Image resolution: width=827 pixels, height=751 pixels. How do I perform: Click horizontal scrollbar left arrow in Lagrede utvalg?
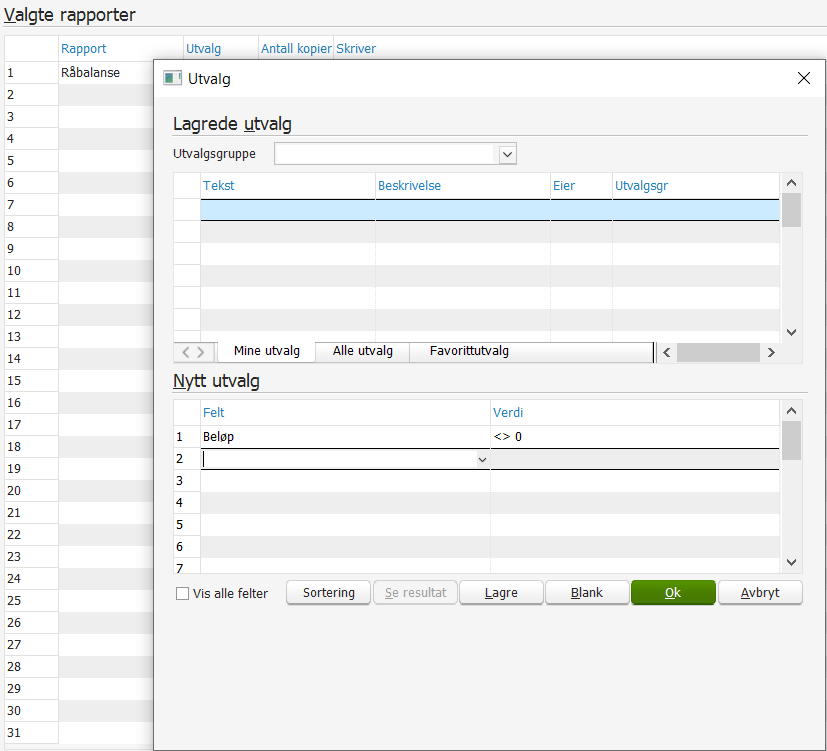coord(667,352)
